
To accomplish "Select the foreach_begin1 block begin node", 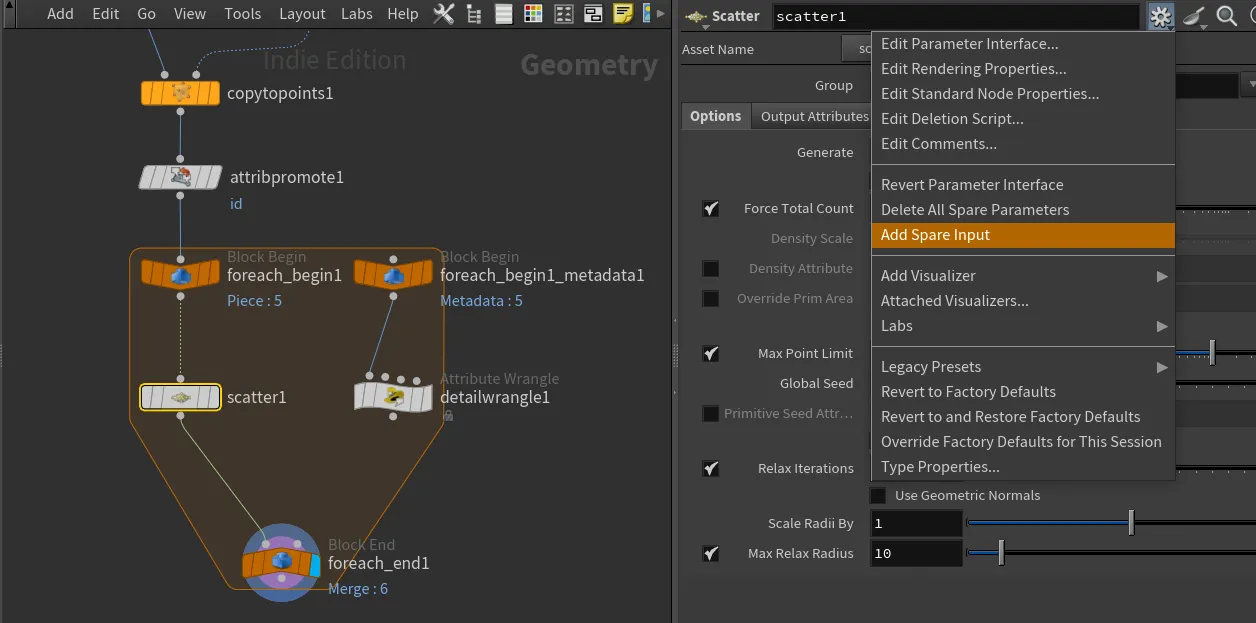I will [180, 273].
